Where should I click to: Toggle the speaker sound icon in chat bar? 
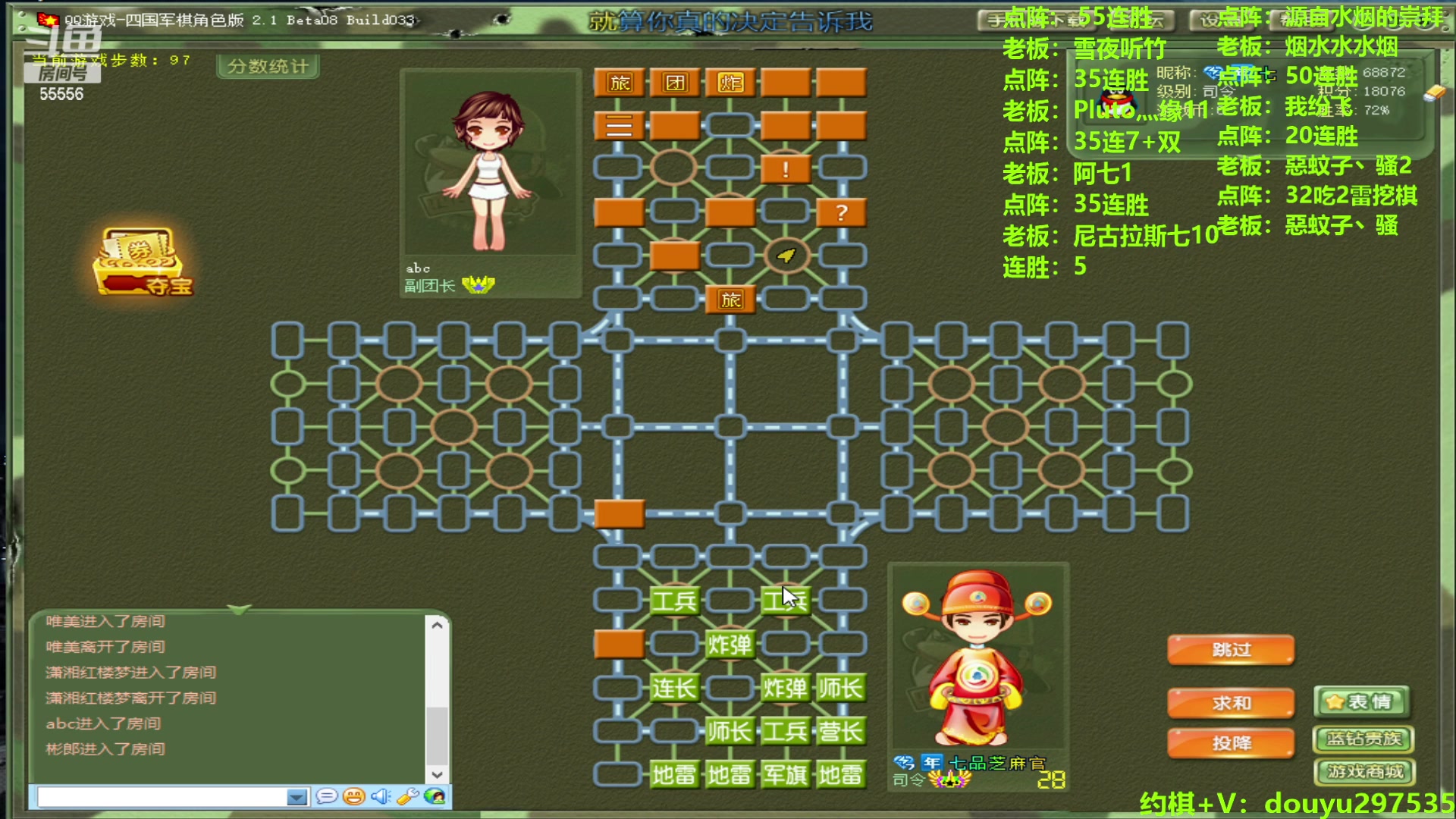[x=381, y=796]
